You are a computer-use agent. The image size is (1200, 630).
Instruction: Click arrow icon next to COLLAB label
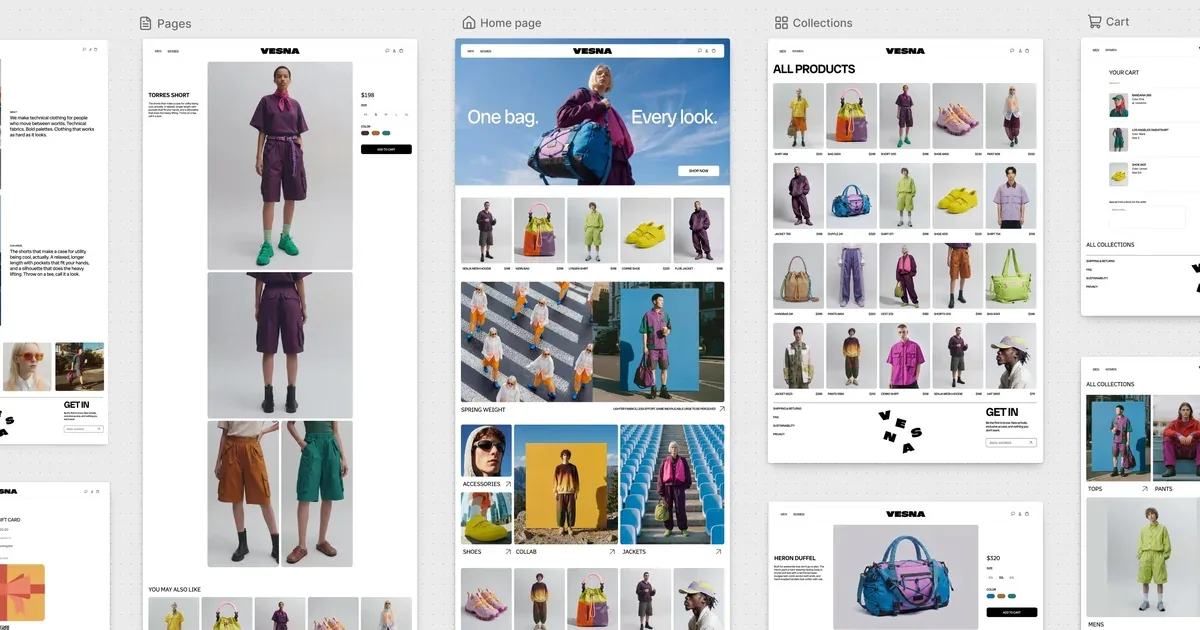[612, 551]
